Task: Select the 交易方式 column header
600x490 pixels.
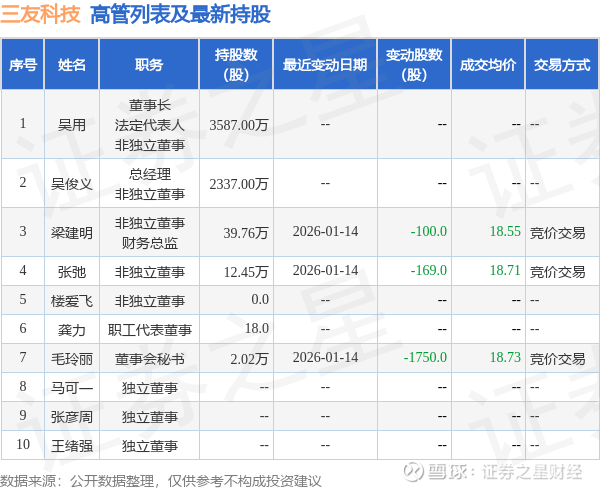Action: click(x=562, y=65)
